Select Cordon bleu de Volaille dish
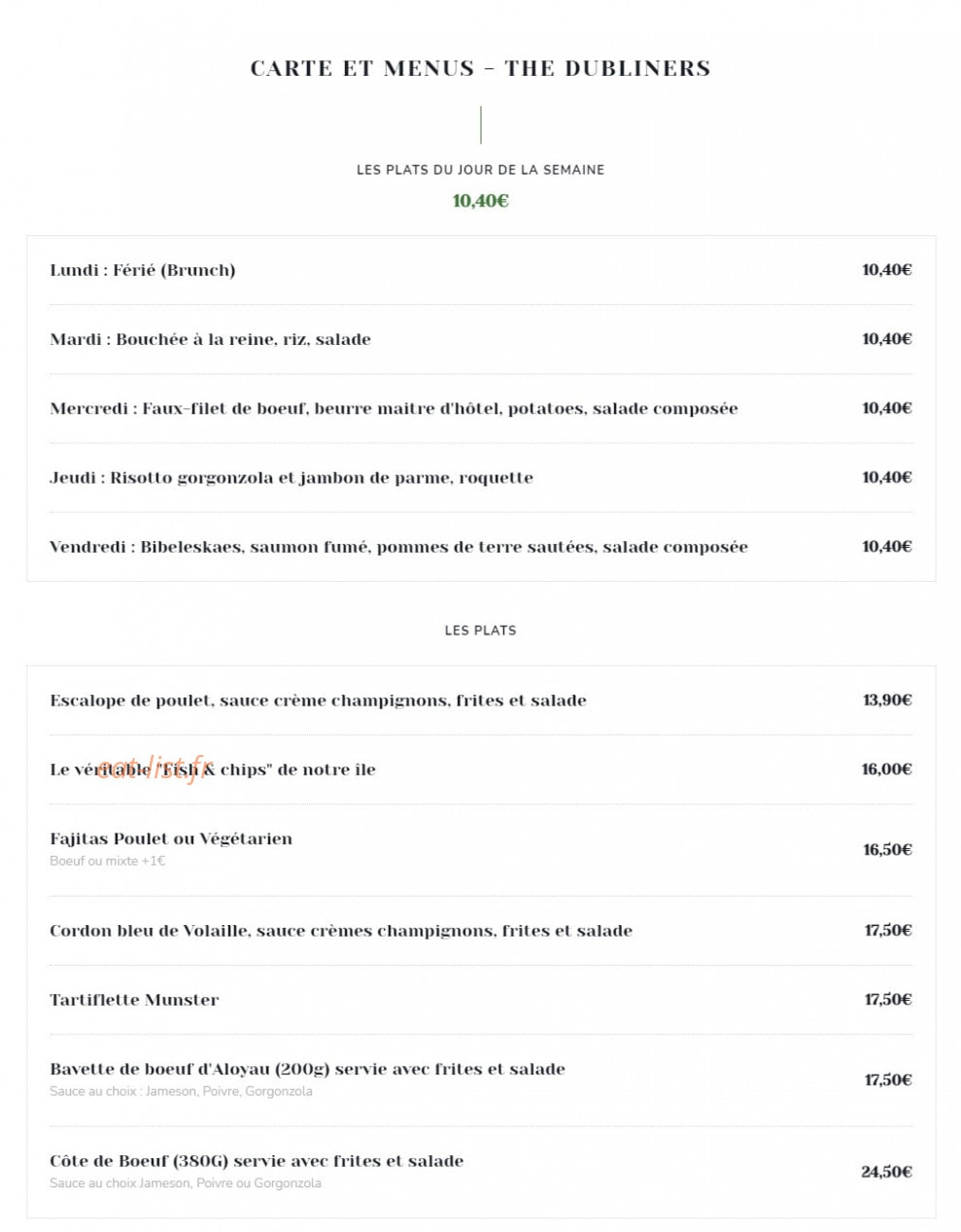 click(341, 930)
